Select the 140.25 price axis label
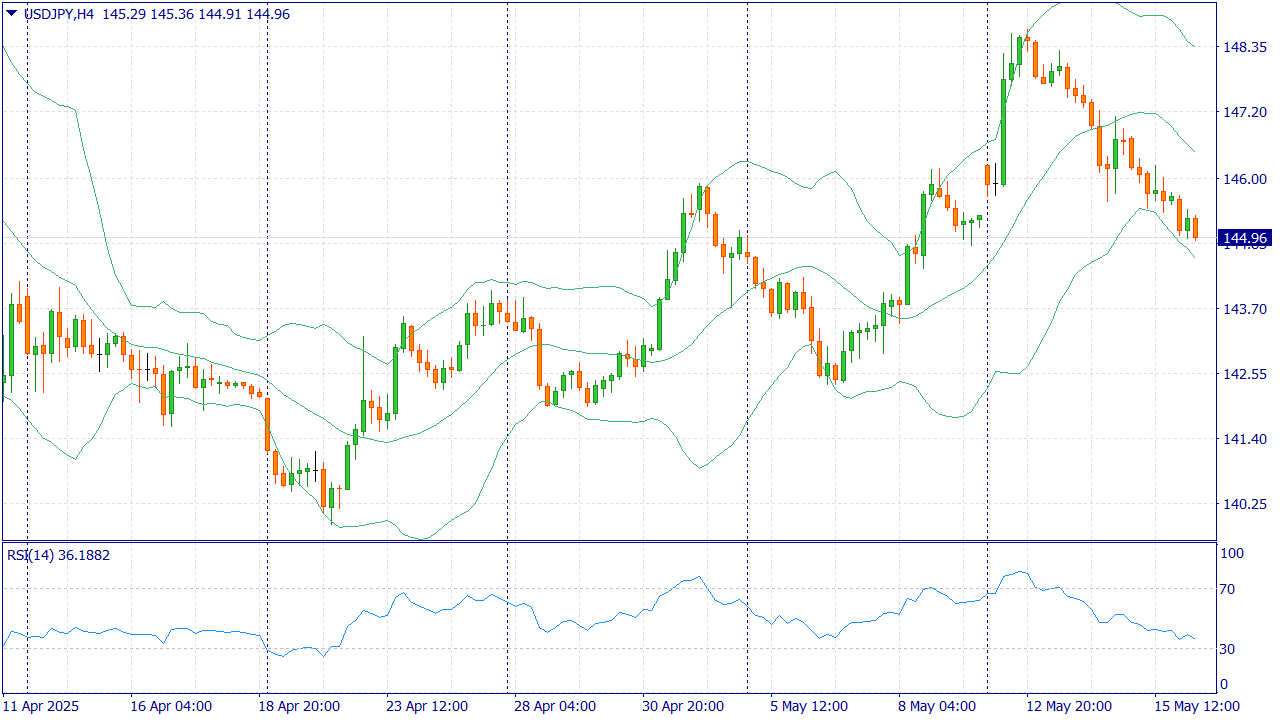1280x720 pixels. (x=1244, y=505)
